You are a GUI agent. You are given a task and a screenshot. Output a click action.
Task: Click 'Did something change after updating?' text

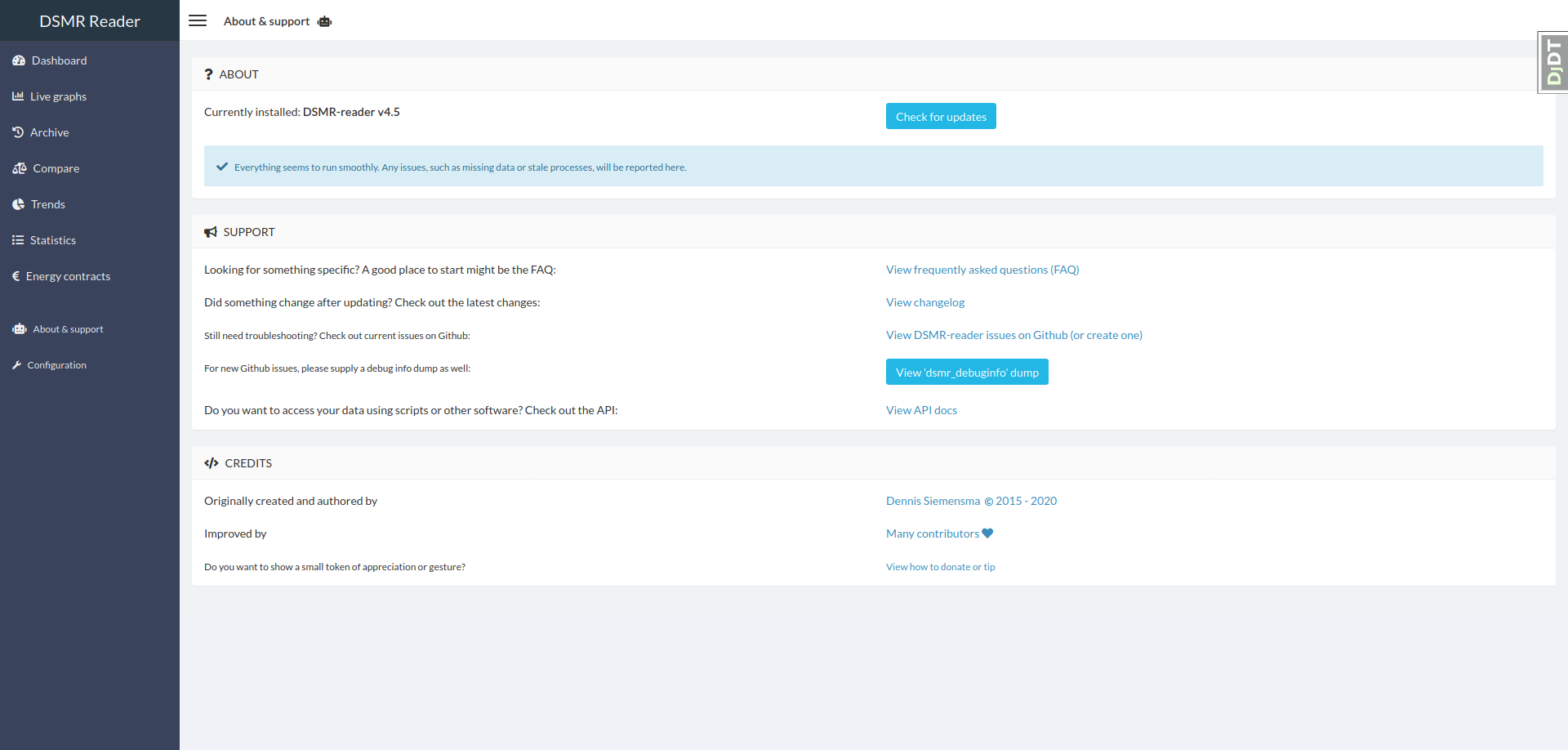(x=372, y=302)
